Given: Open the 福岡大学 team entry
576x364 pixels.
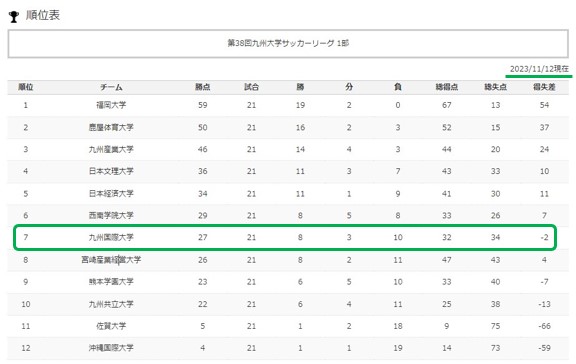Looking at the screenshot, I should [x=111, y=105].
